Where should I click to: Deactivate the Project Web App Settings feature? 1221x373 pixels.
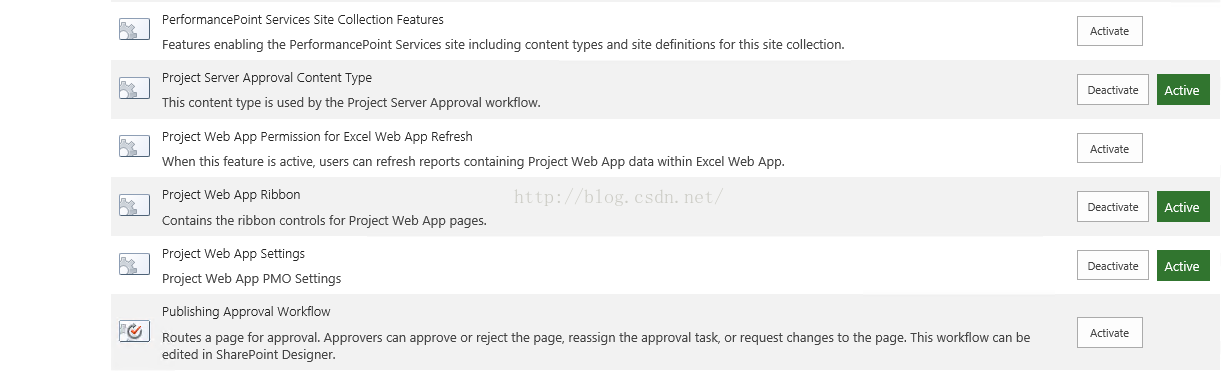(1113, 265)
